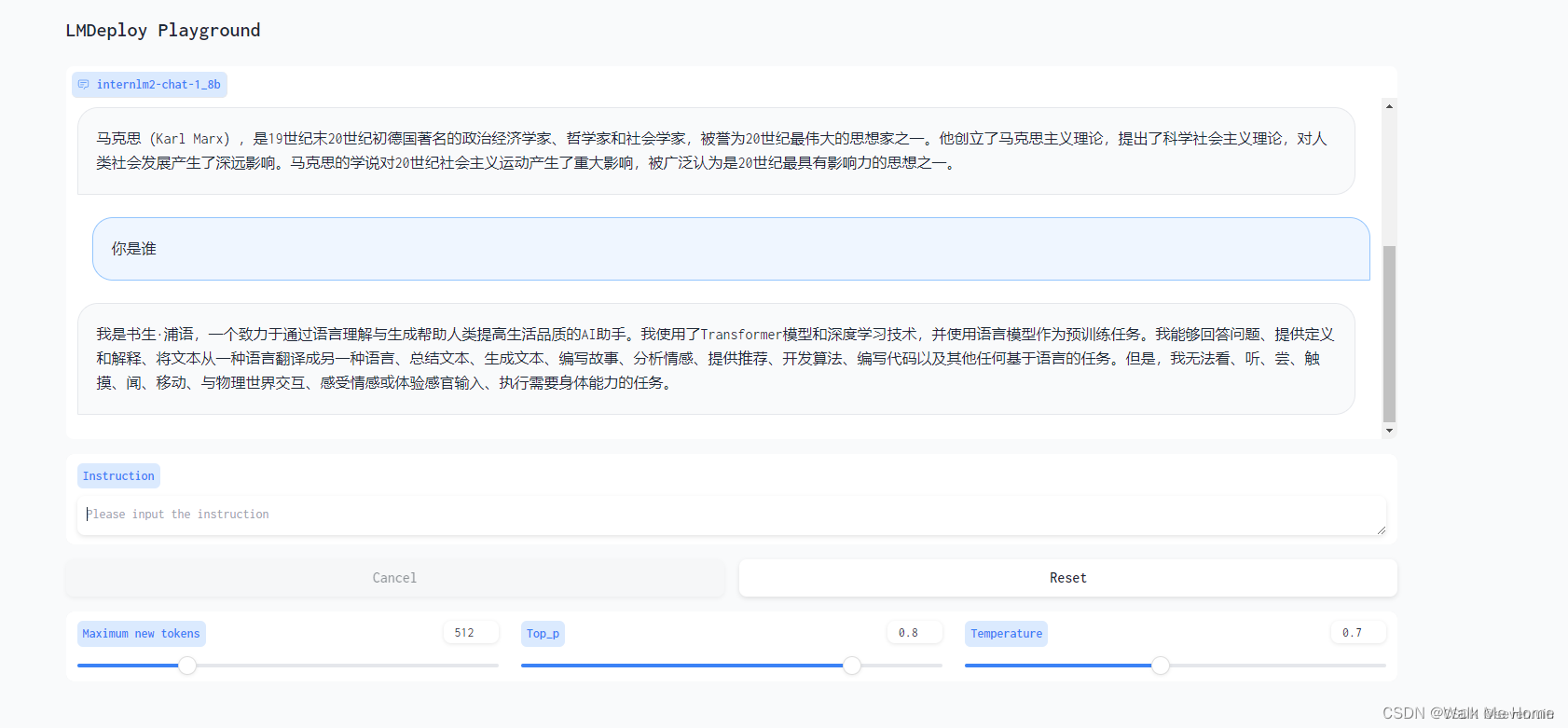The height and width of the screenshot is (728, 1568).
Task: Click the Maximum new tokens label
Action: coord(142,634)
